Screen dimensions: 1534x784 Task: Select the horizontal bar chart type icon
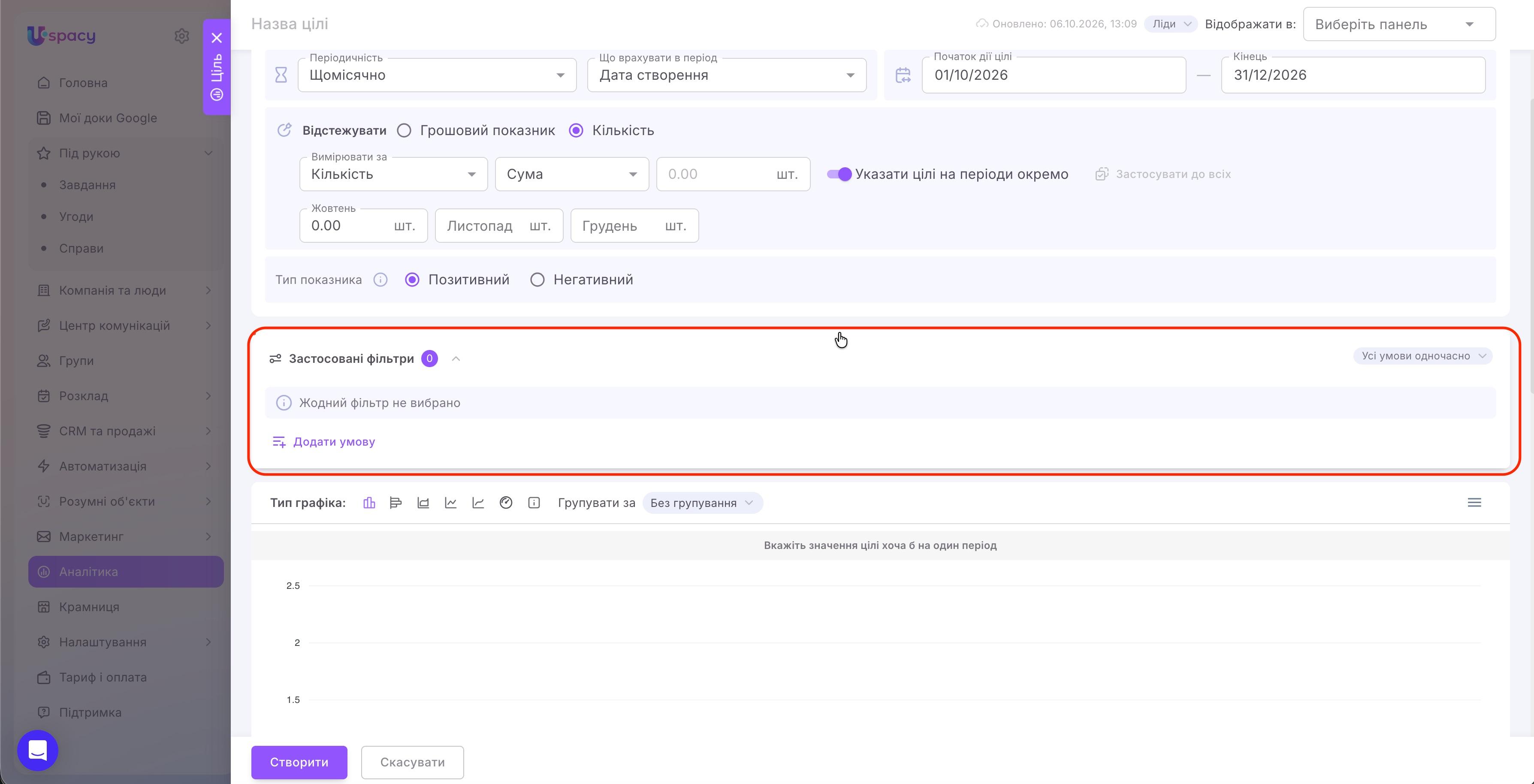tap(396, 503)
